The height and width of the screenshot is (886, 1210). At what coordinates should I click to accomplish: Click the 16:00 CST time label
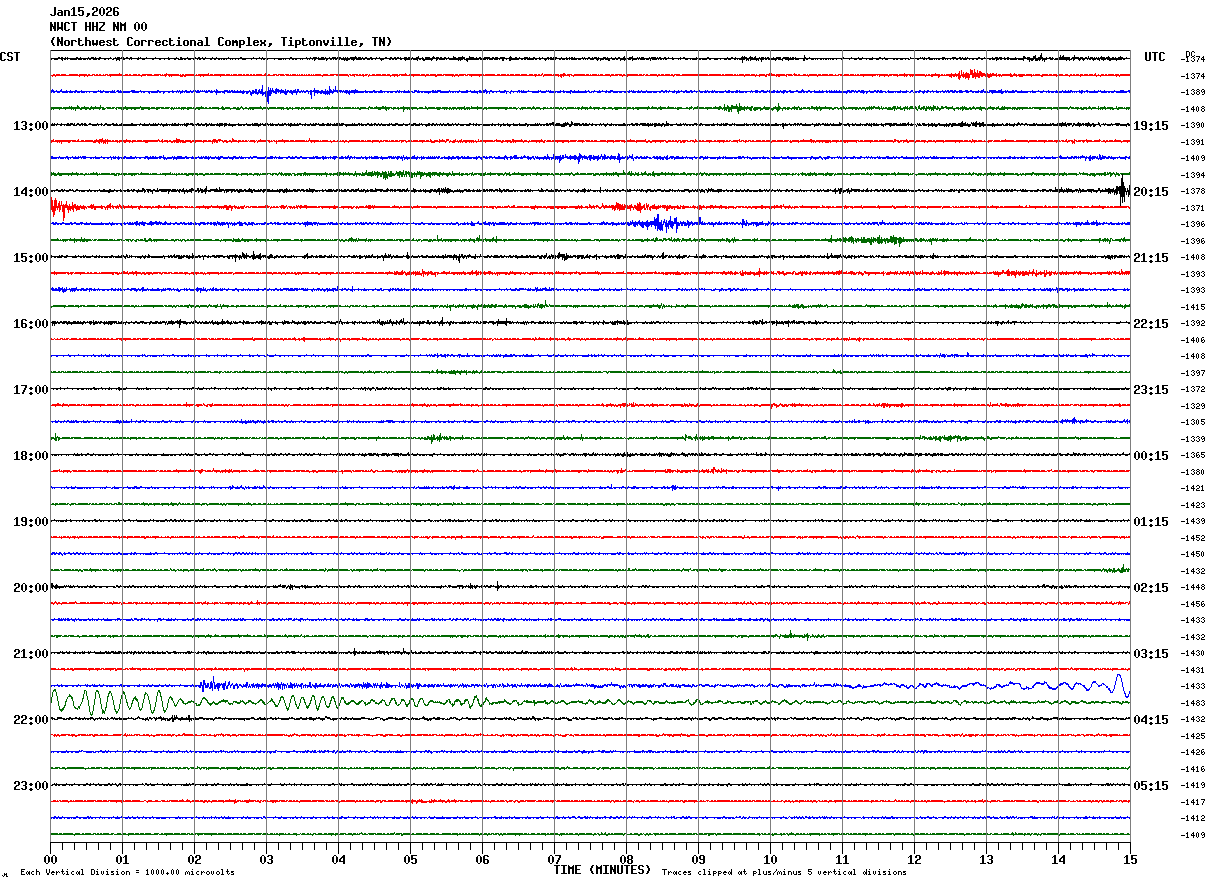point(31,324)
